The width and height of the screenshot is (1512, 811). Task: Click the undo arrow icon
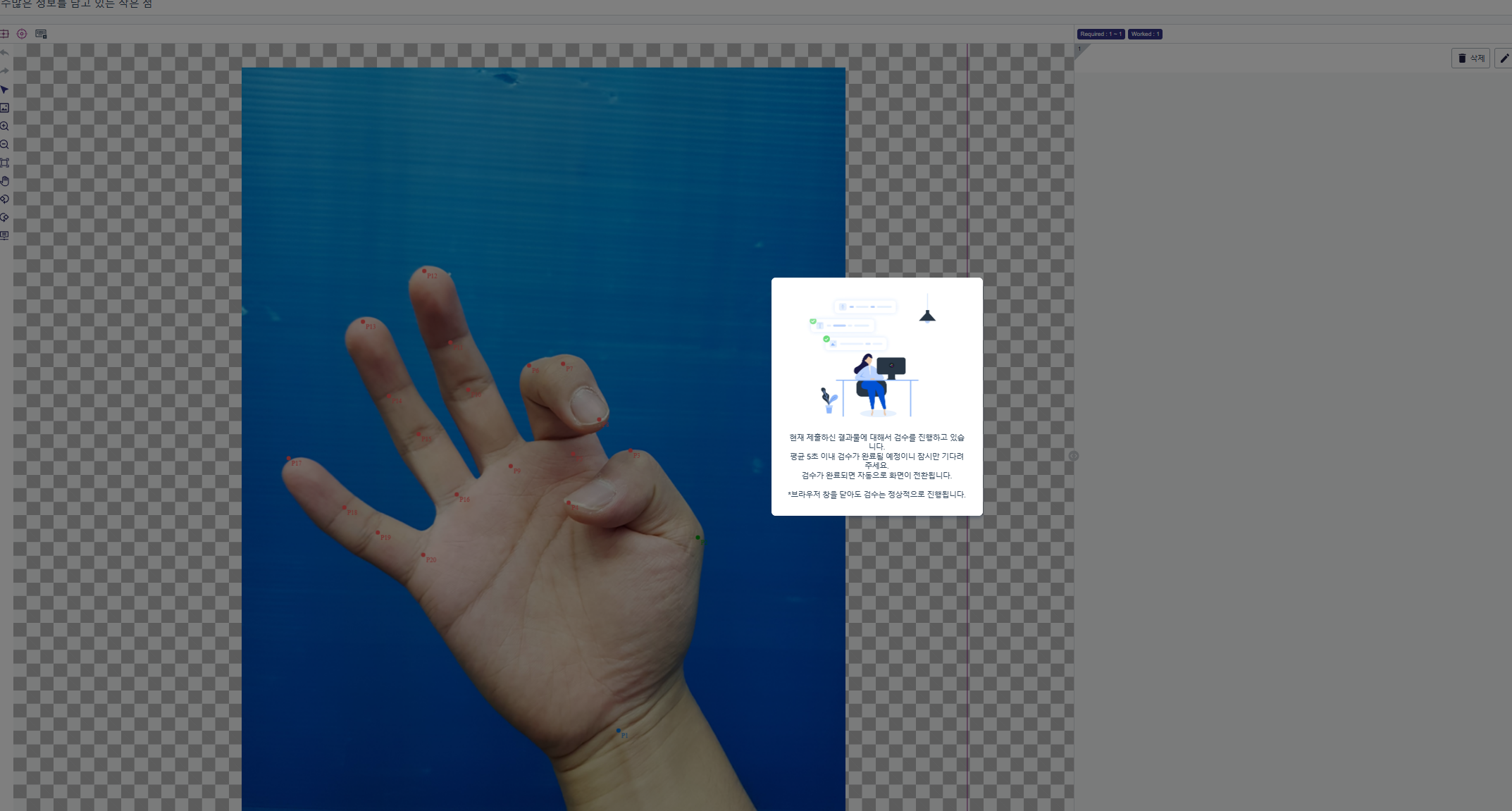point(4,53)
